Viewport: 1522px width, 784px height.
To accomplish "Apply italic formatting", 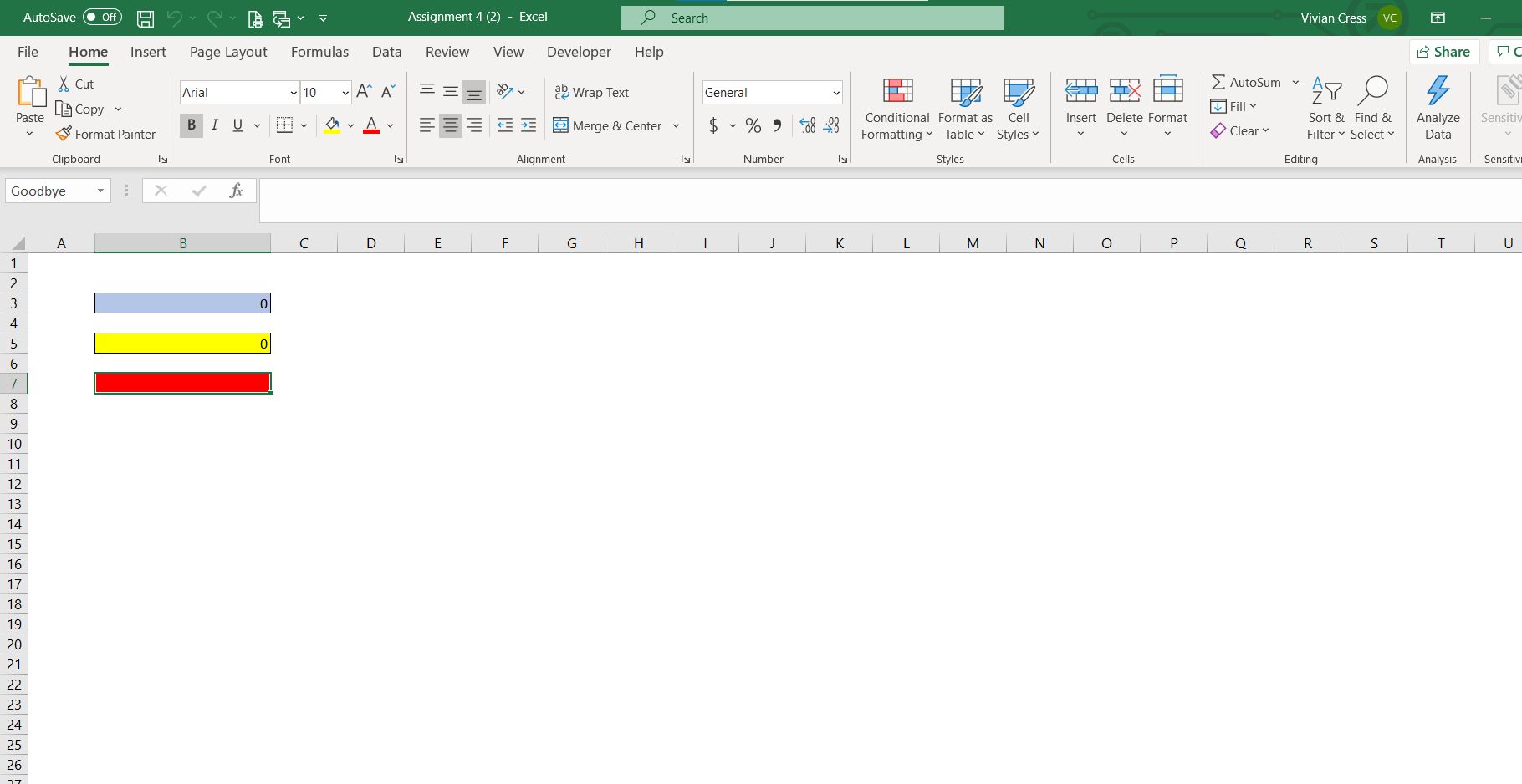I will click(214, 125).
